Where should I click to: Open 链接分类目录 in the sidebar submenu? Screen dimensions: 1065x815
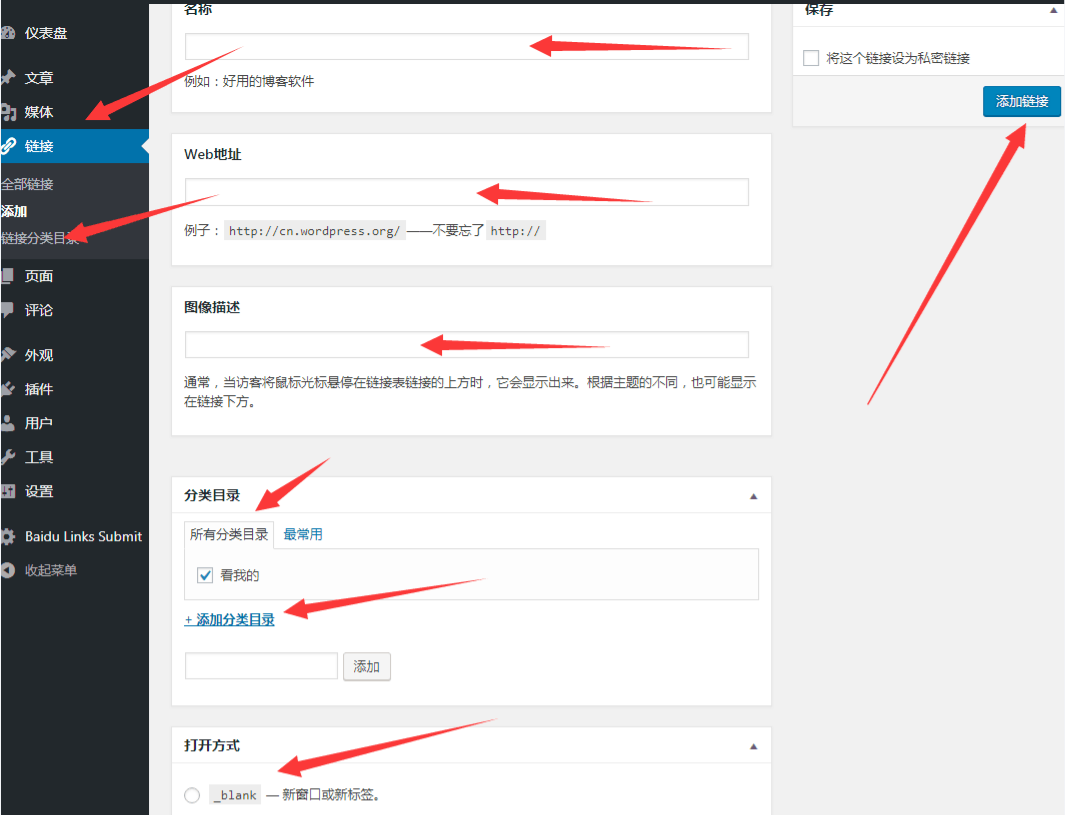[x=40, y=238]
